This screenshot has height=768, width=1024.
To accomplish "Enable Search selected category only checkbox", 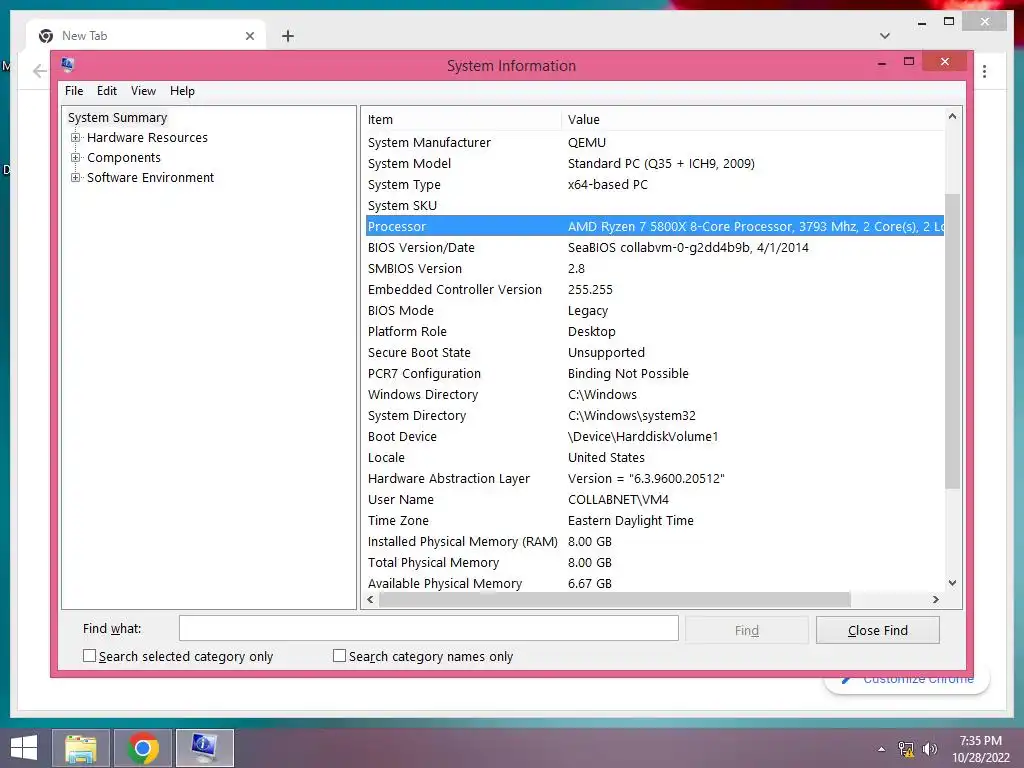I will coord(89,656).
